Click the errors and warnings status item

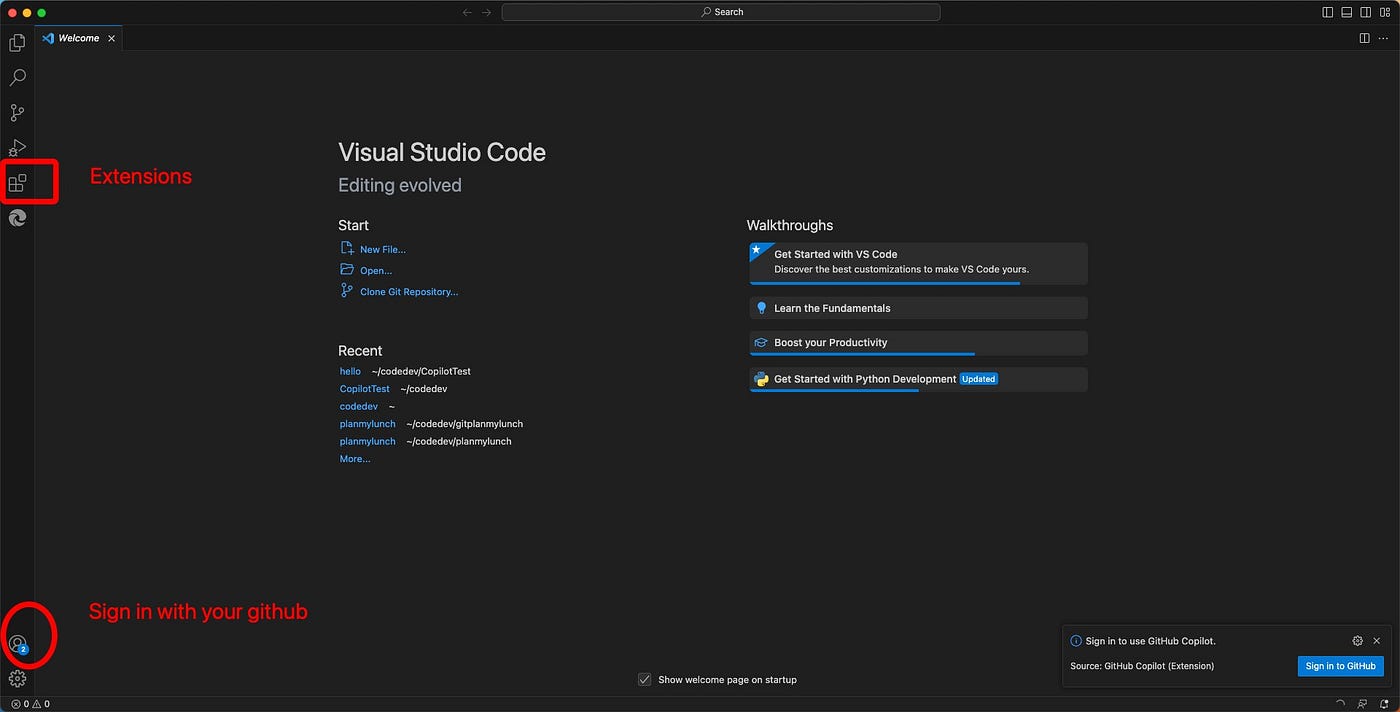tap(30, 704)
